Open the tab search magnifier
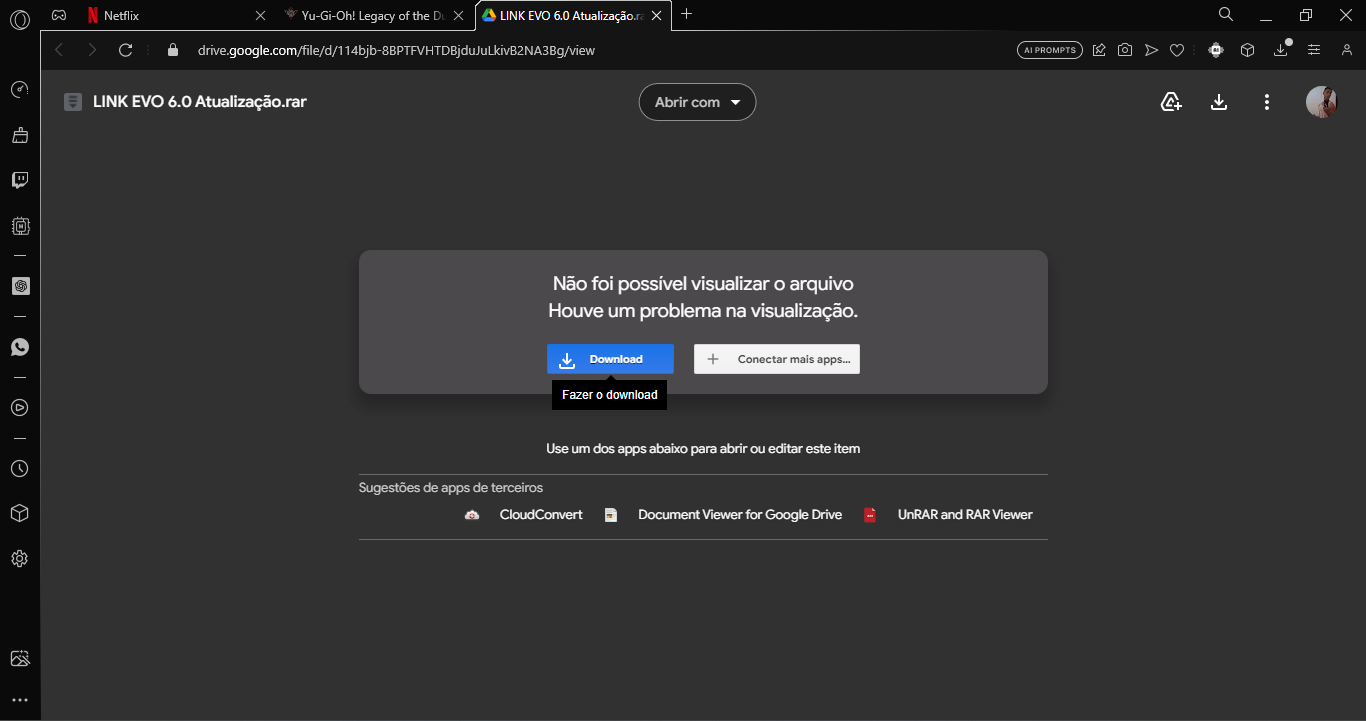 [x=1226, y=14]
